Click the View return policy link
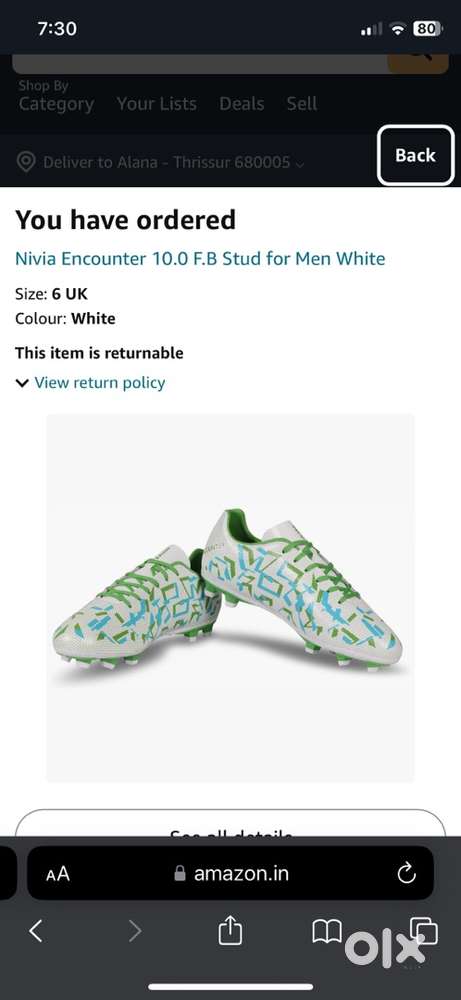461x1000 pixels. [99, 383]
